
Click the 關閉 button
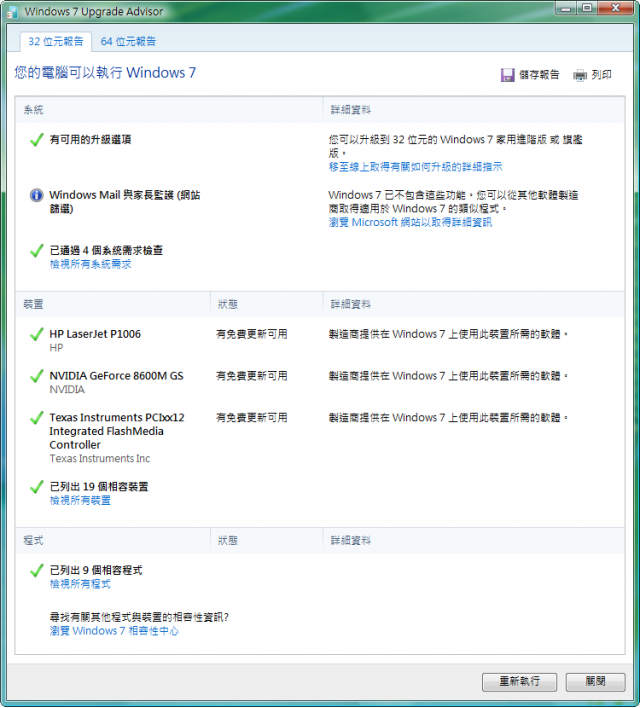coord(595,682)
